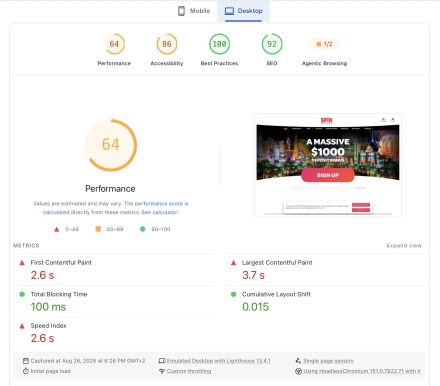Toggle Expand view for metrics
The image size is (440, 386).
pos(404,246)
